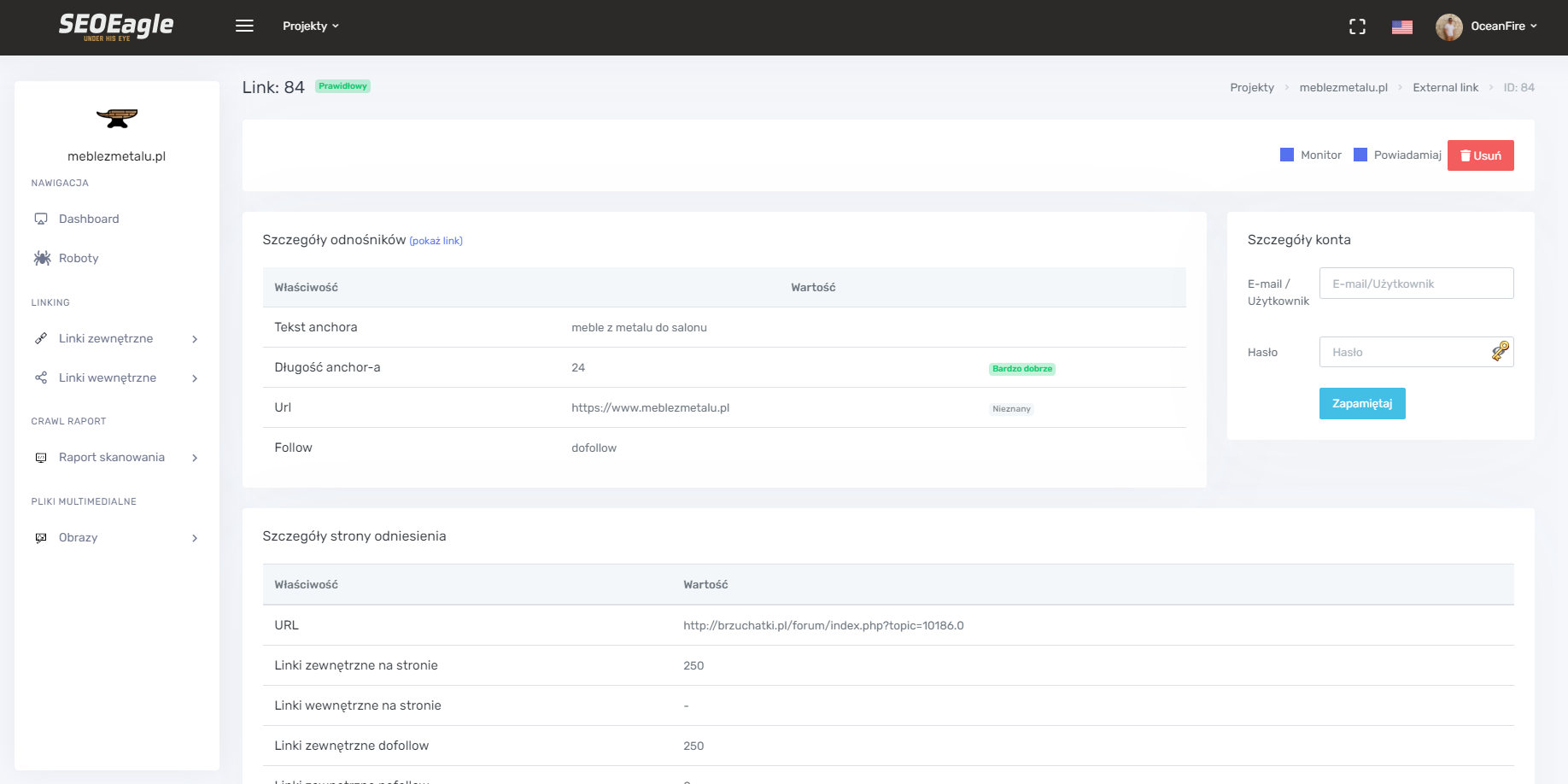Click 'Linki wewnętrzne na stronie' row label

click(x=358, y=705)
